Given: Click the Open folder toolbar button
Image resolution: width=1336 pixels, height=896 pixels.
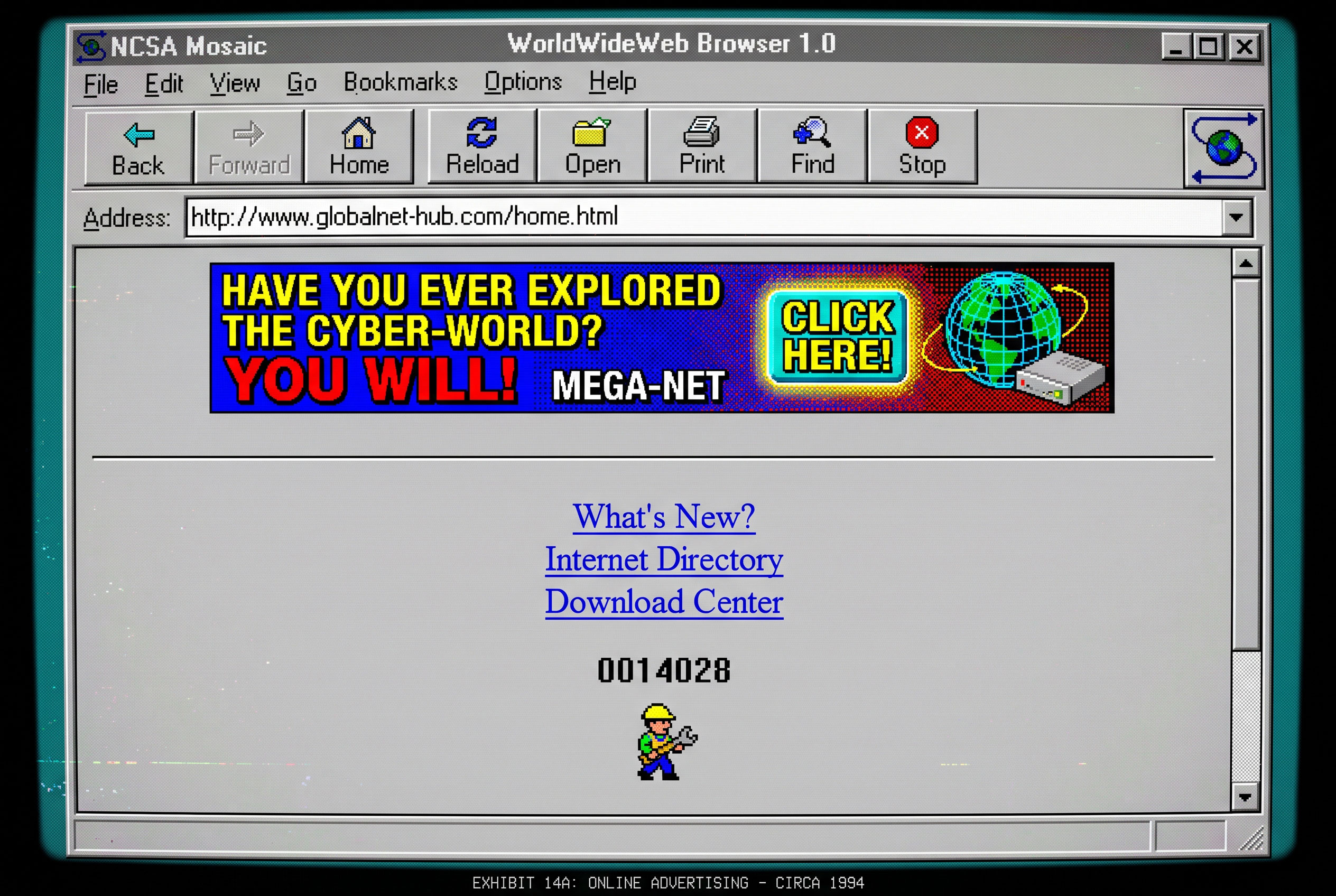Looking at the screenshot, I should [x=592, y=146].
